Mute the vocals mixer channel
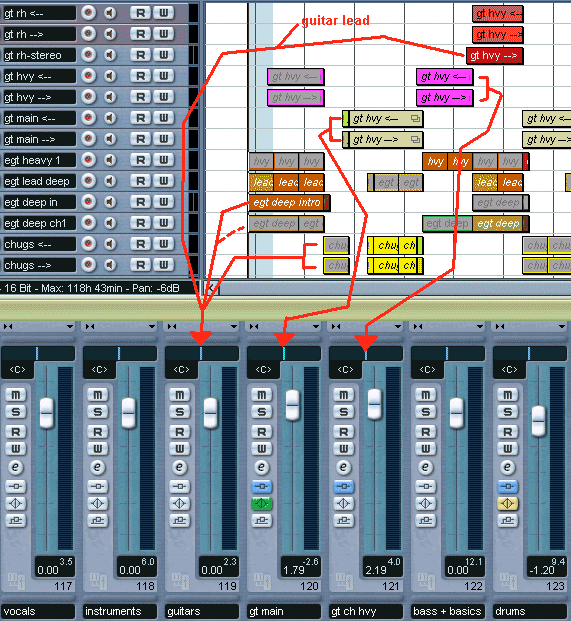This screenshot has height=621, width=571. 15,394
